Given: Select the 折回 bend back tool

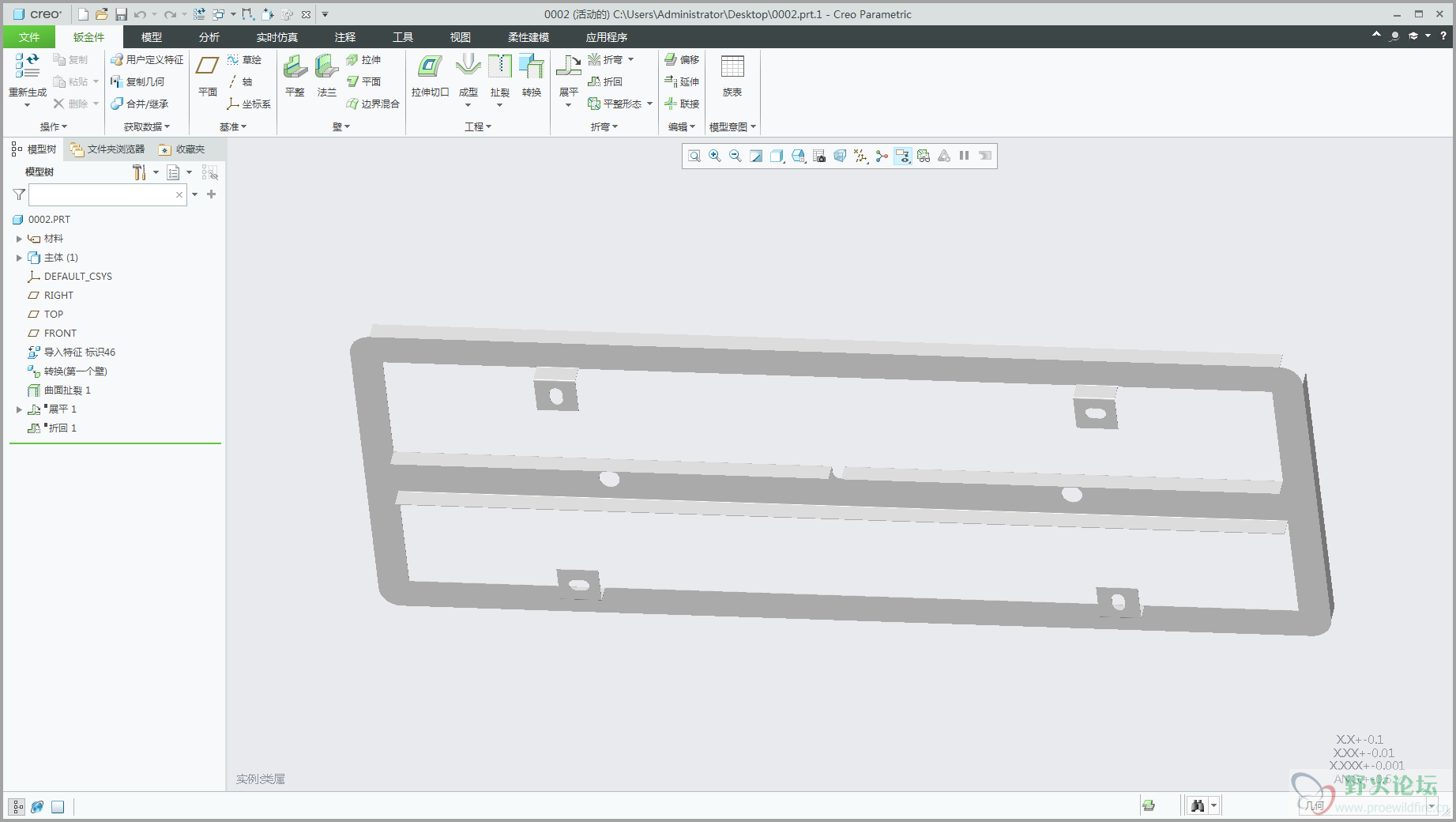Looking at the screenshot, I should click(x=605, y=82).
